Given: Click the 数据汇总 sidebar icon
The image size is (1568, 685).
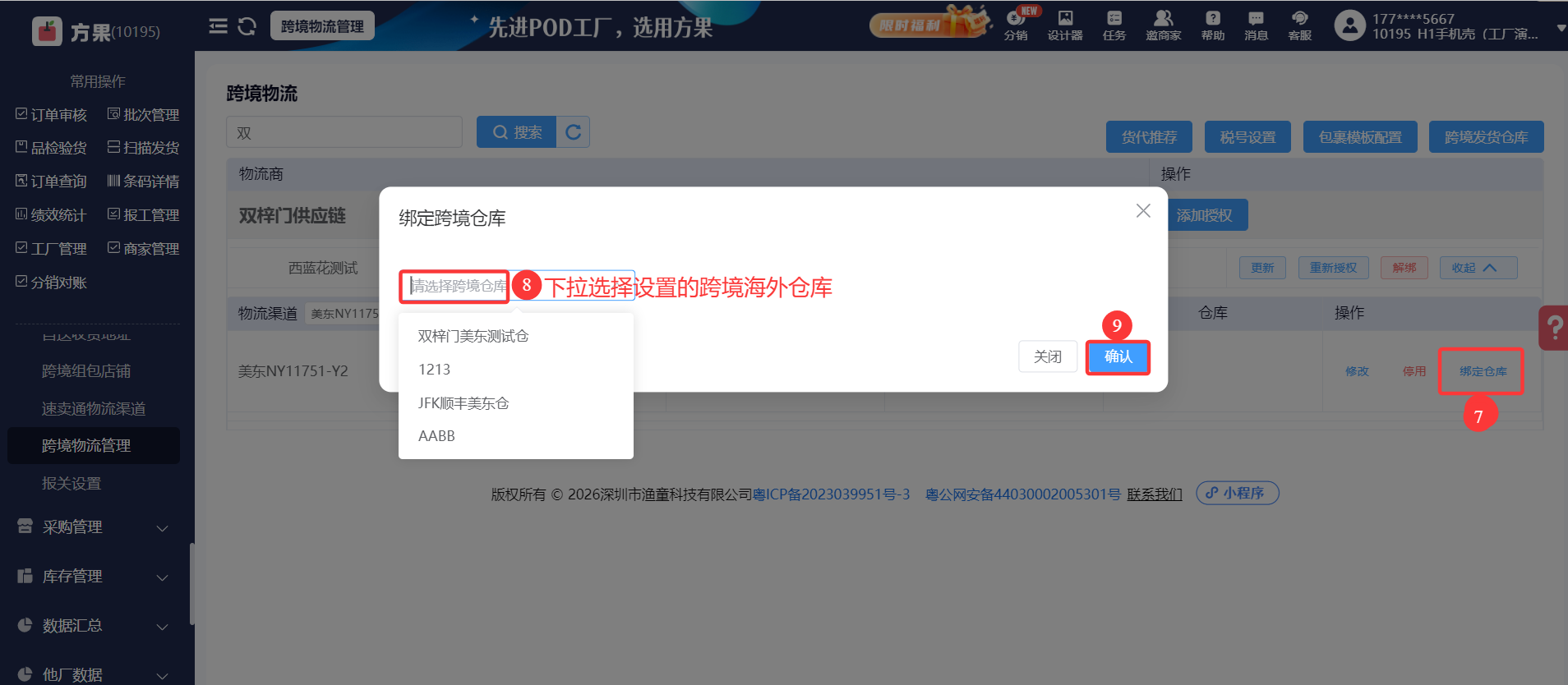Looking at the screenshot, I should 25,625.
